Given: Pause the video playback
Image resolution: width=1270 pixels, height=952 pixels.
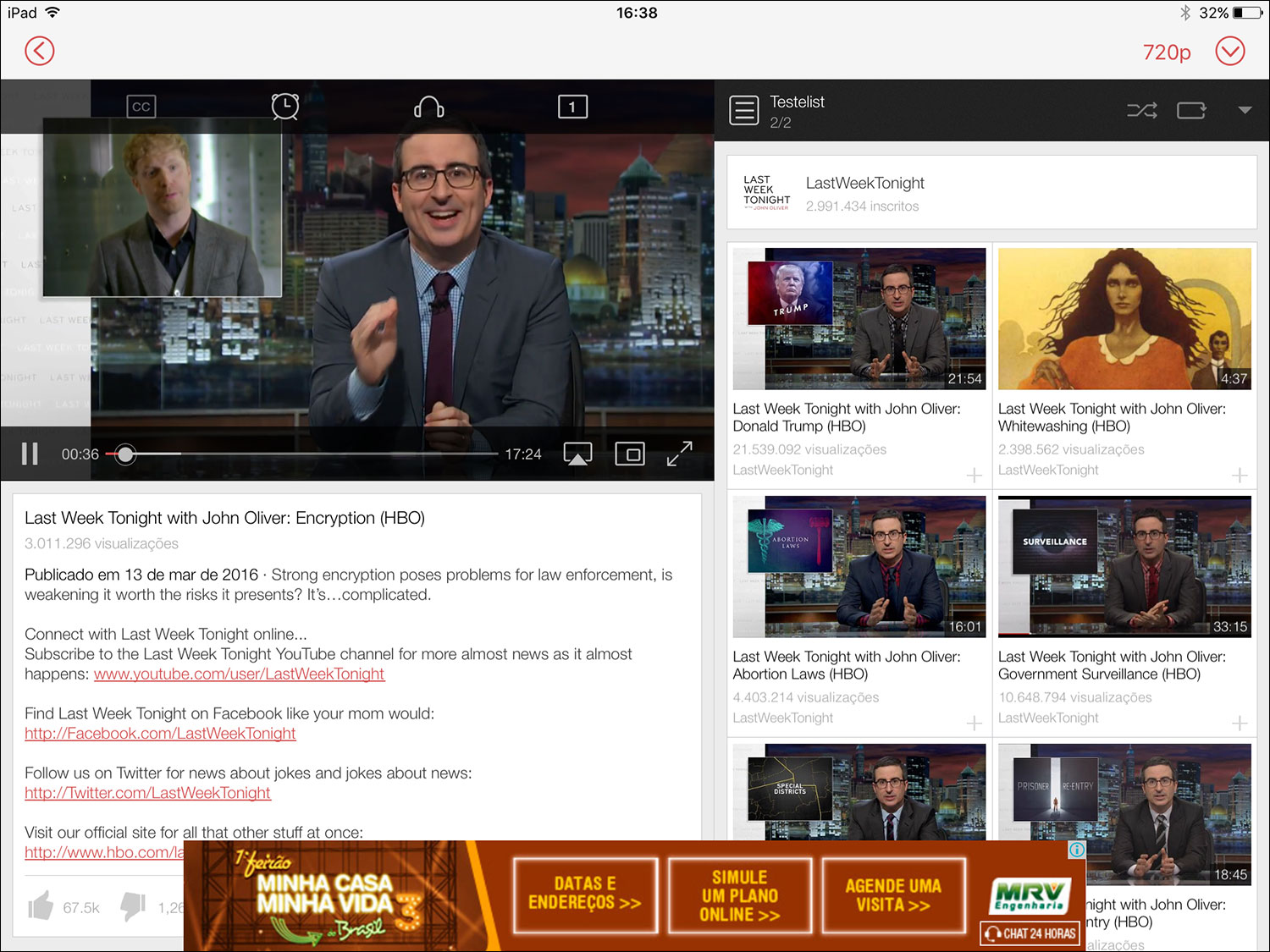Looking at the screenshot, I should pyautogui.click(x=30, y=454).
